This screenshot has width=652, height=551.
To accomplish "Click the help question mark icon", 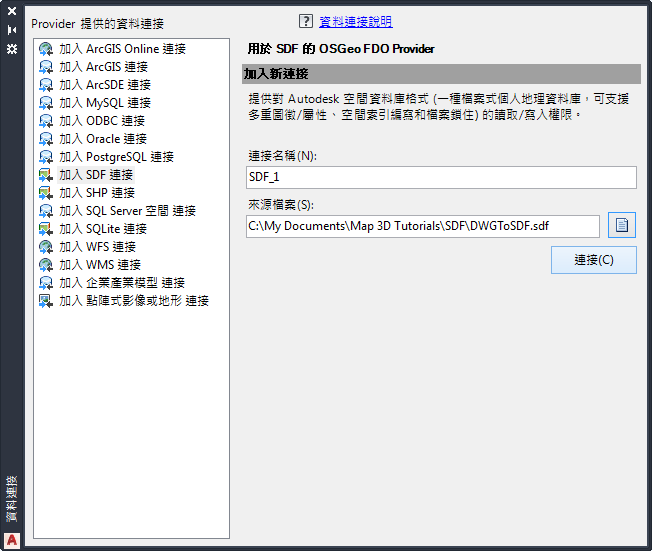I will point(306,21).
